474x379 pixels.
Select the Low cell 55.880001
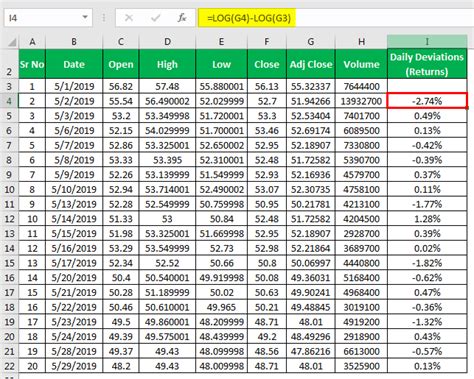(221, 86)
